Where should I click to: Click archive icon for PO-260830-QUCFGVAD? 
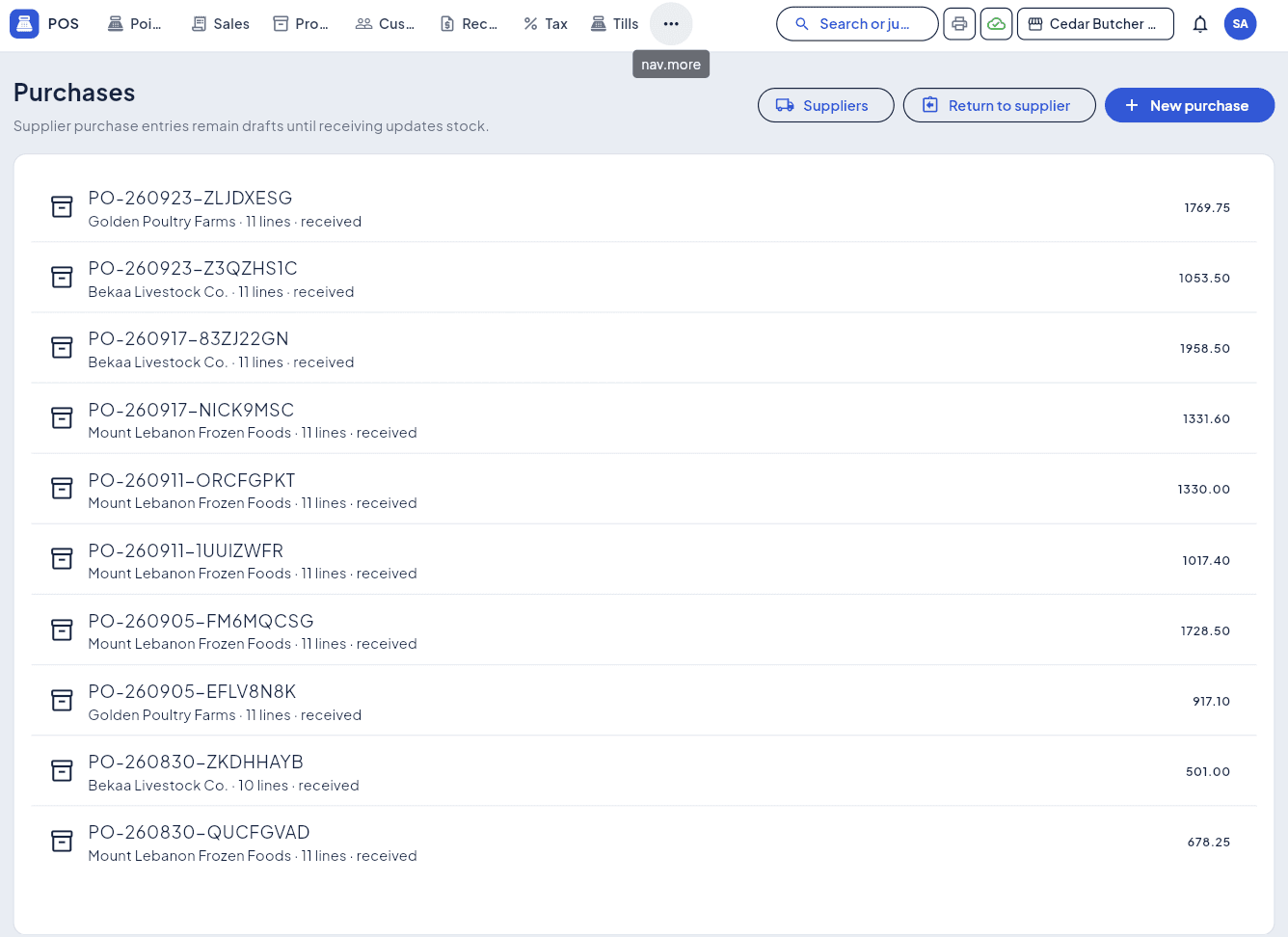[62, 842]
